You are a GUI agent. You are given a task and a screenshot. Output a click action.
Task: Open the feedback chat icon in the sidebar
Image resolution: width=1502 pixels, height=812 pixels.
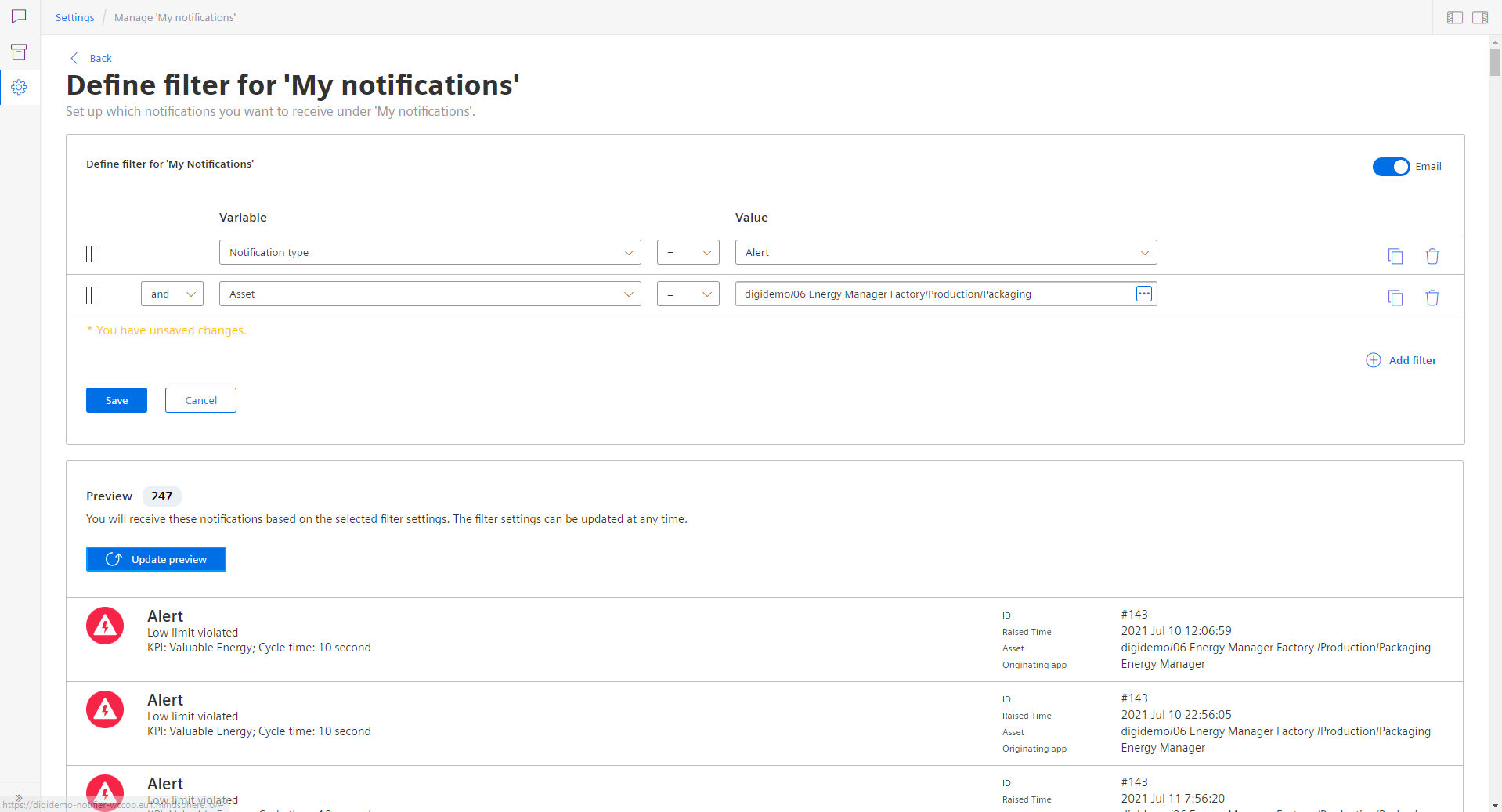(x=20, y=16)
